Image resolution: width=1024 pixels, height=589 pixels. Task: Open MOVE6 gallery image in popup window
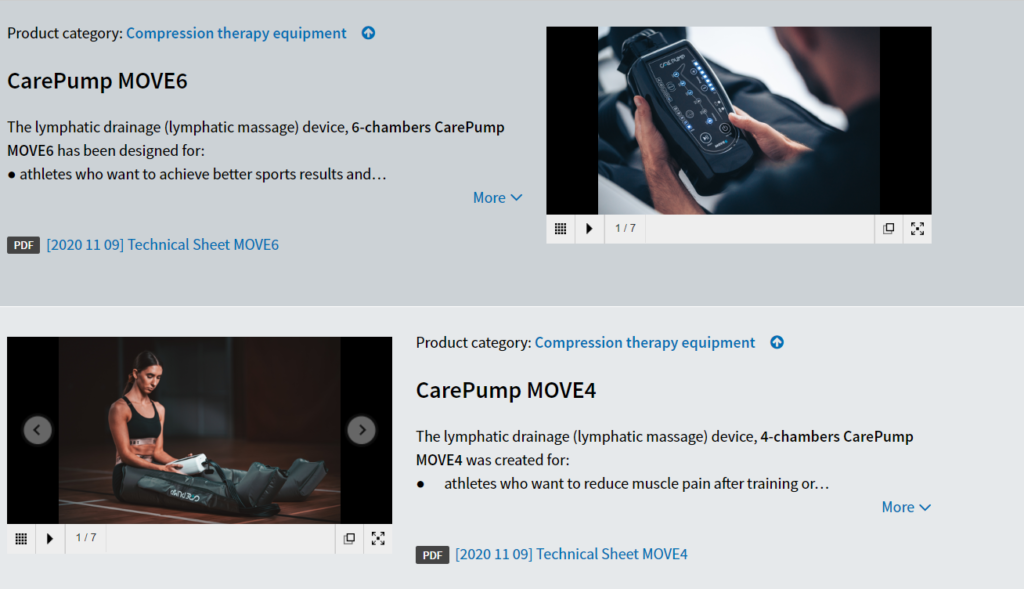(888, 229)
